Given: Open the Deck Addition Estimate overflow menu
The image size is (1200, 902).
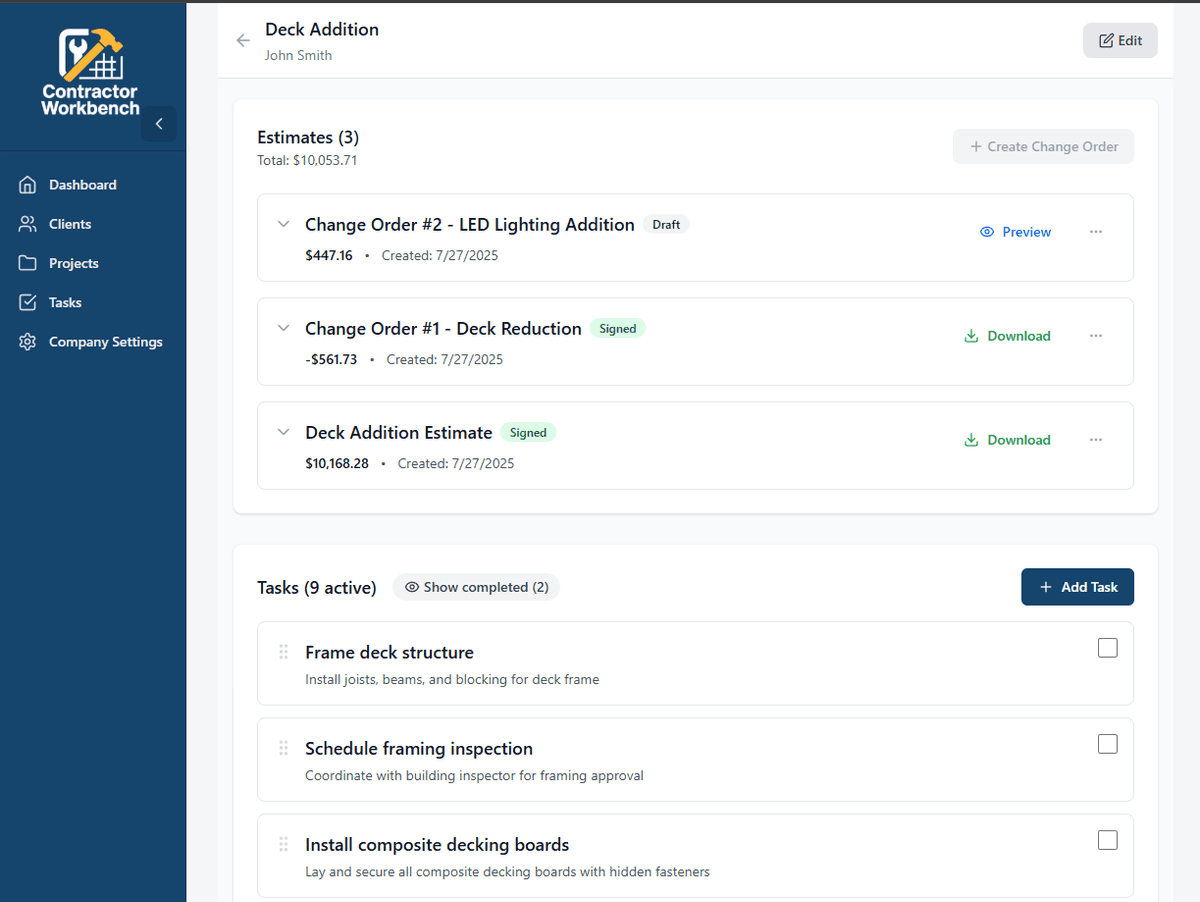Looking at the screenshot, I should [x=1095, y=439].
